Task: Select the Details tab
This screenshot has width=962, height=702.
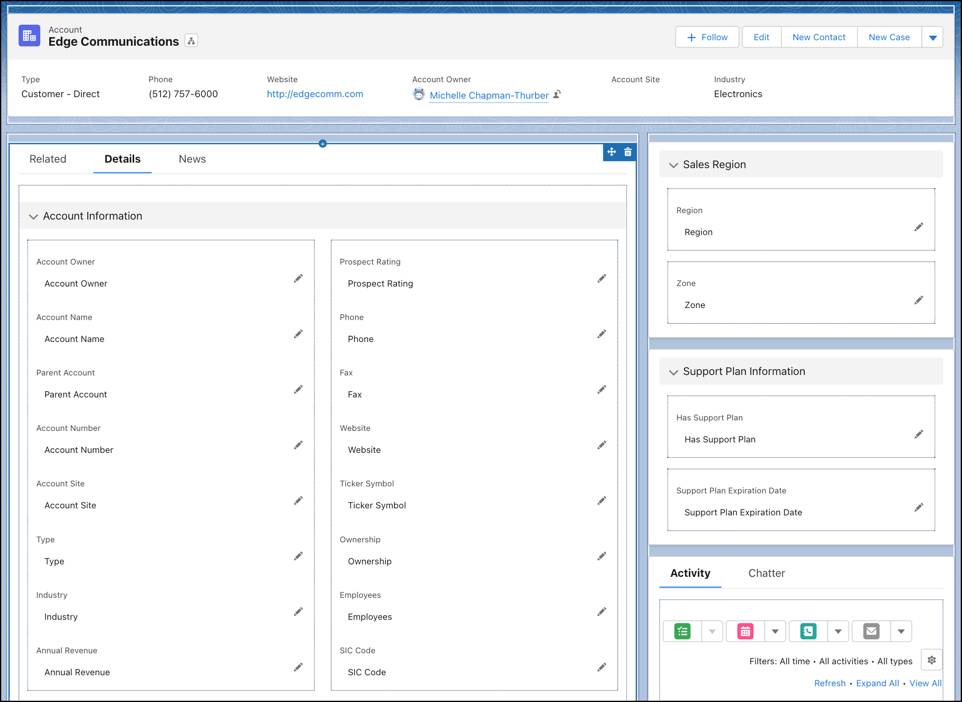Action: [122, 159]
